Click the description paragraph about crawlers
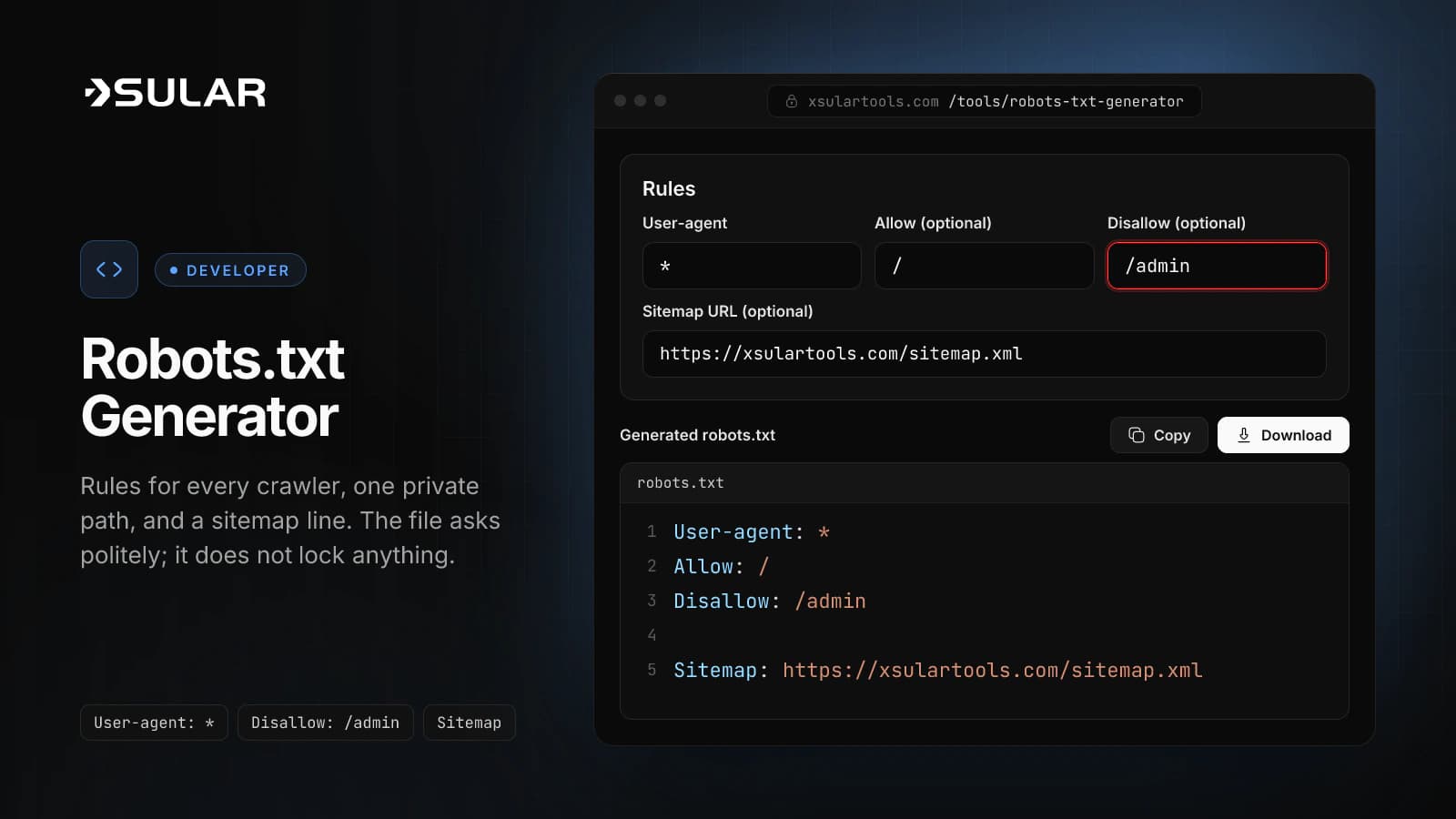The height and width of the screenshot is (819, 1456). coord(290,521)
